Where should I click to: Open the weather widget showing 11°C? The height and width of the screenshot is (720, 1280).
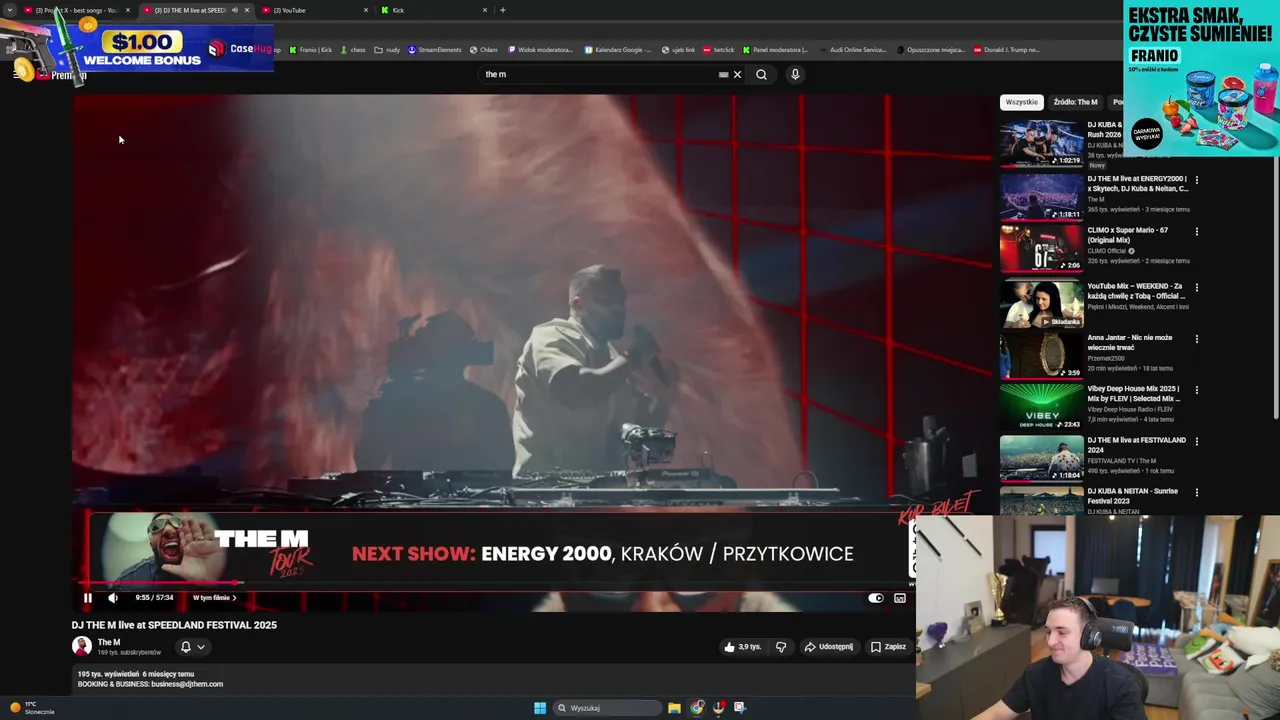32,708
